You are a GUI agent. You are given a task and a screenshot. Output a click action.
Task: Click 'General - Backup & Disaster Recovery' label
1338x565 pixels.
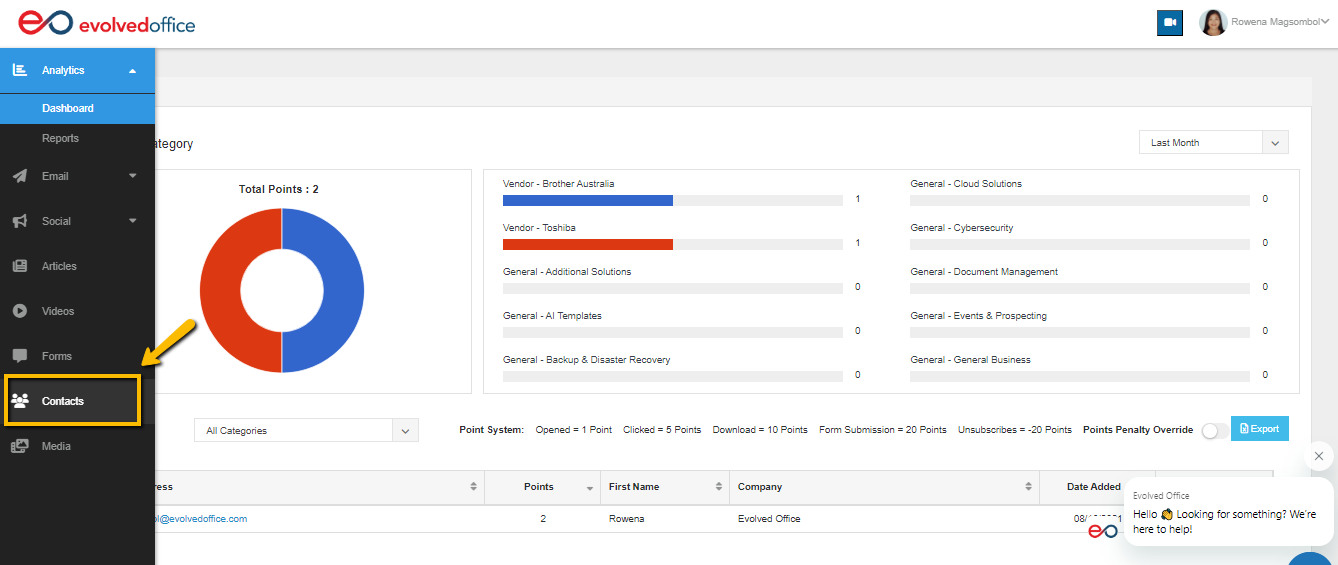pos(587,360)
